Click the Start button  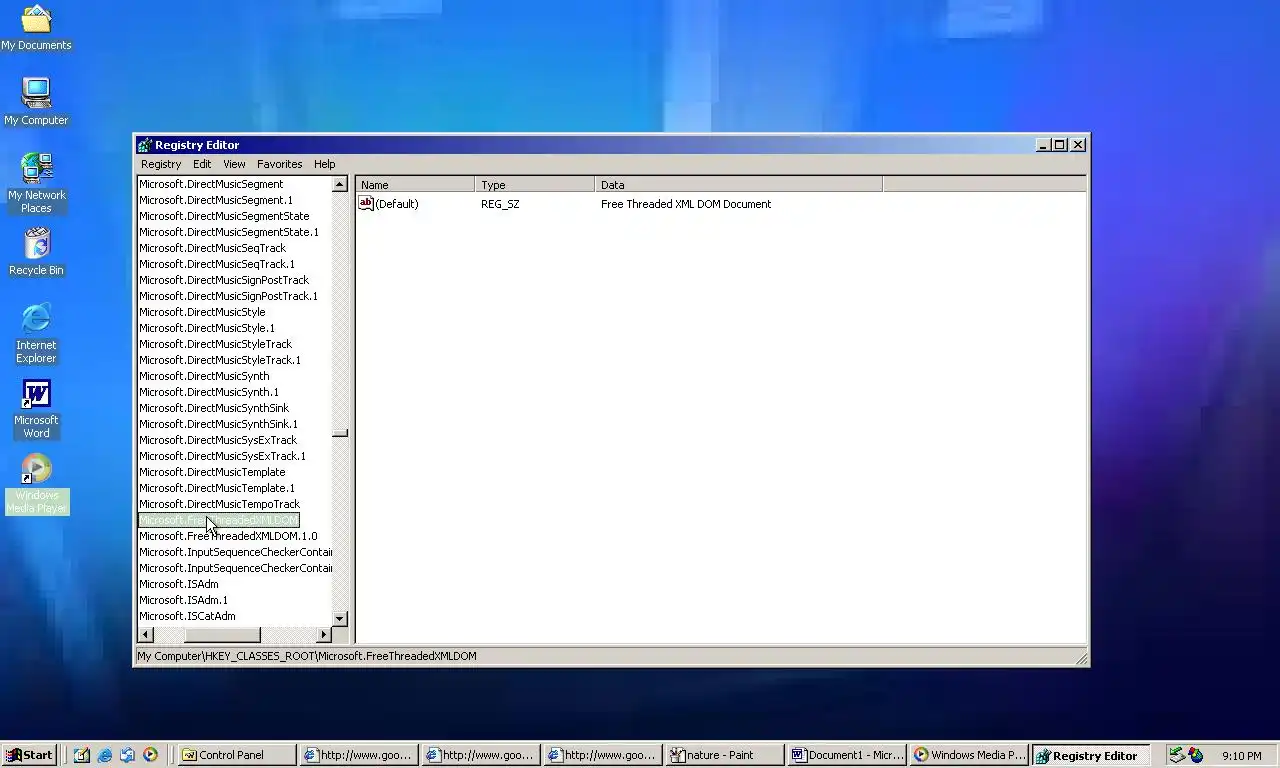29,755
